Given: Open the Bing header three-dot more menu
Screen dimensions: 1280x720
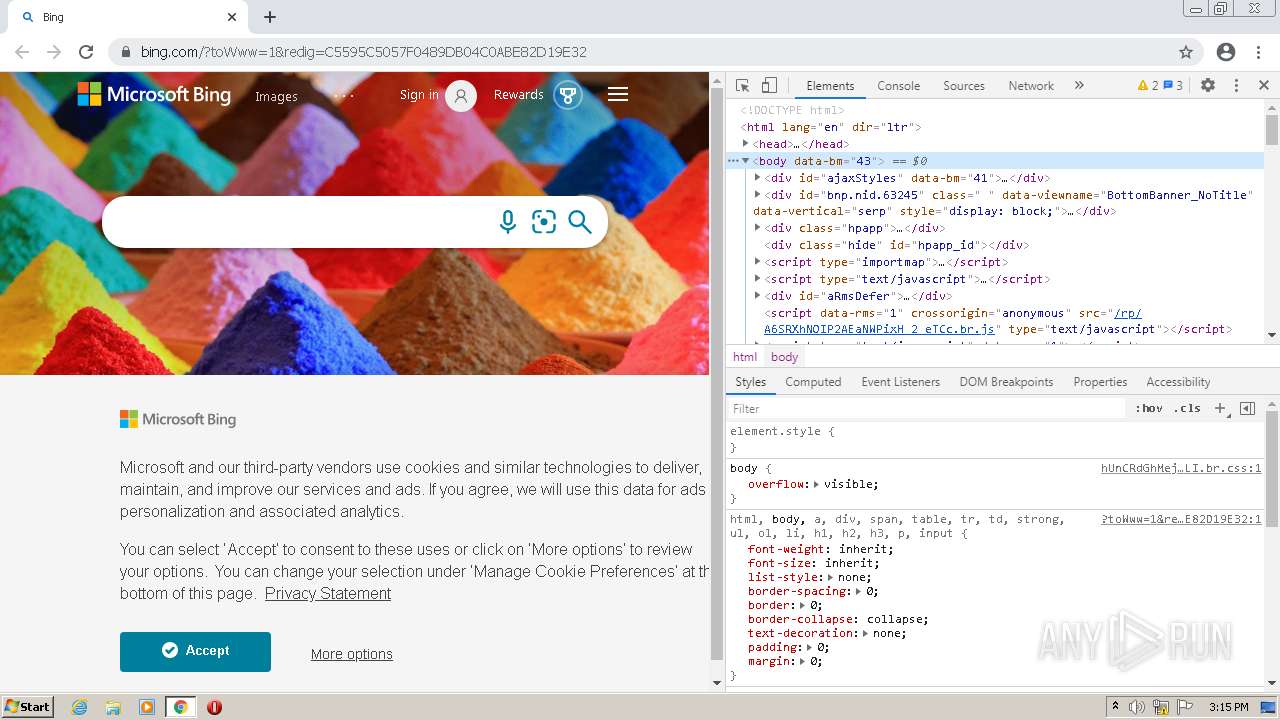Looking at the screenshot, I should (344, 96).
